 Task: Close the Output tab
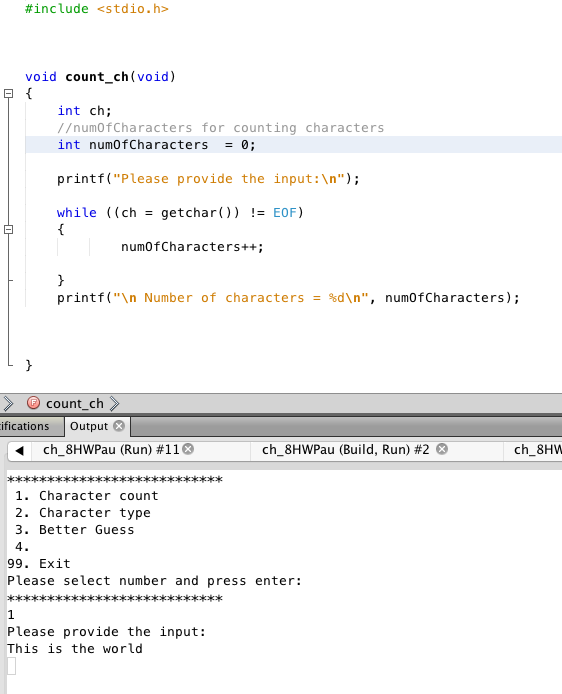[119, 426]
